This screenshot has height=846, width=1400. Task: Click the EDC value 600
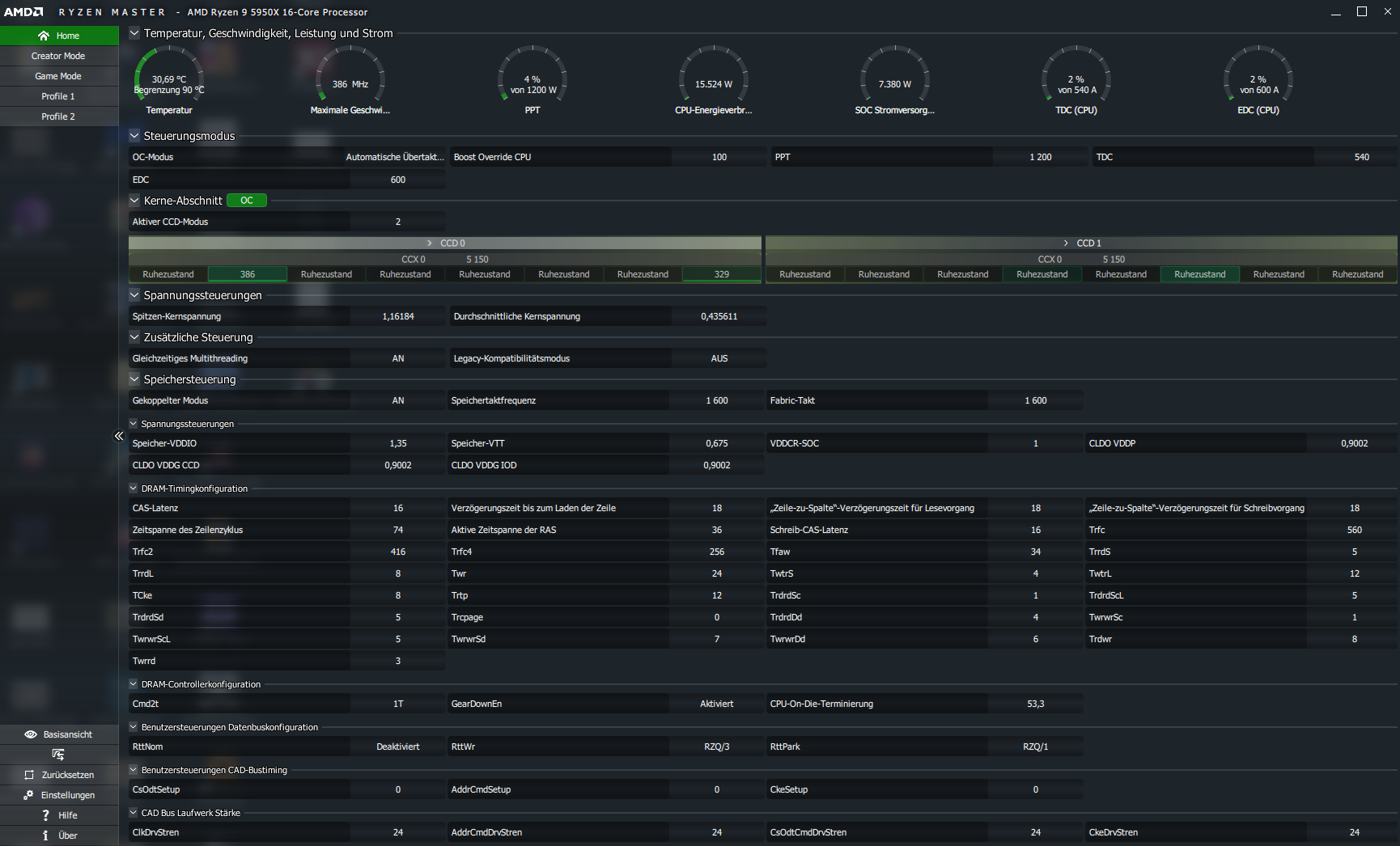(x=398, y=180)
